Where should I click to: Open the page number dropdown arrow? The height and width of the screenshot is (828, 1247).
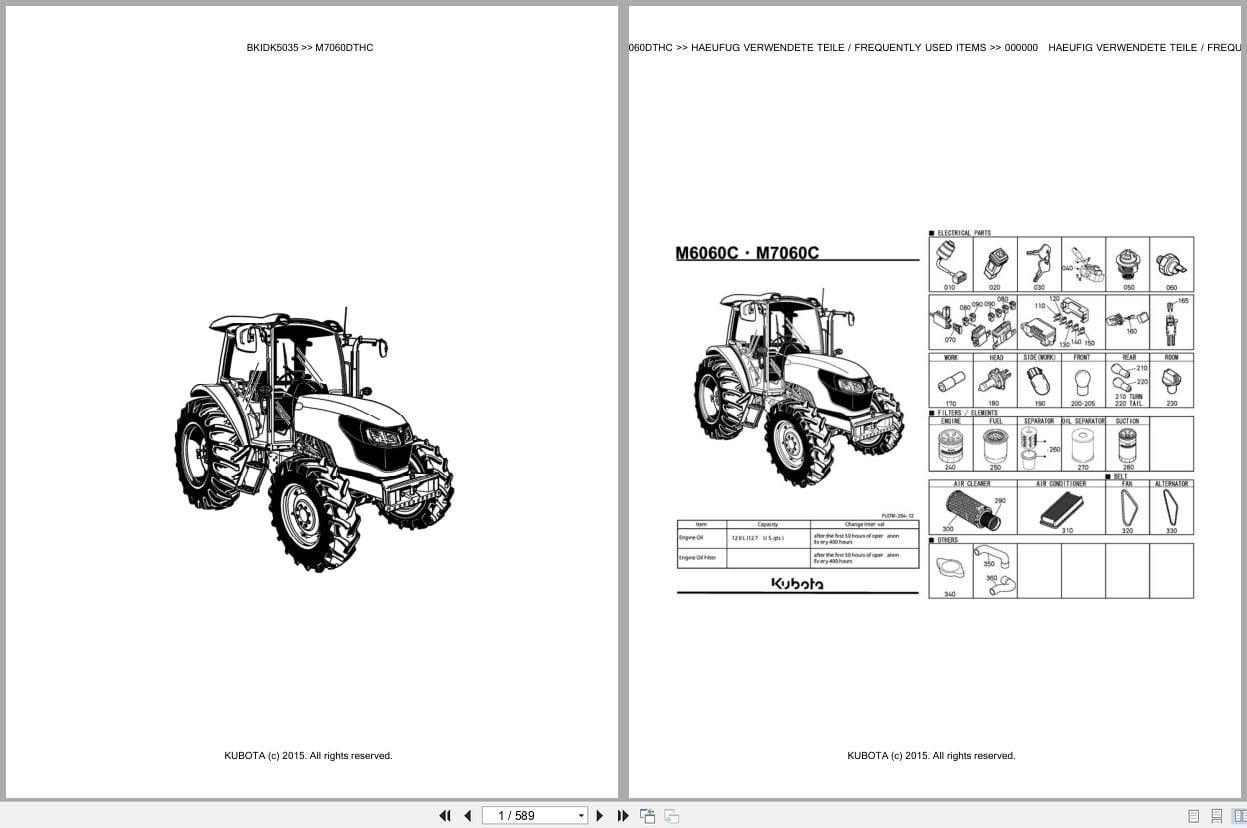coord(581,816)
